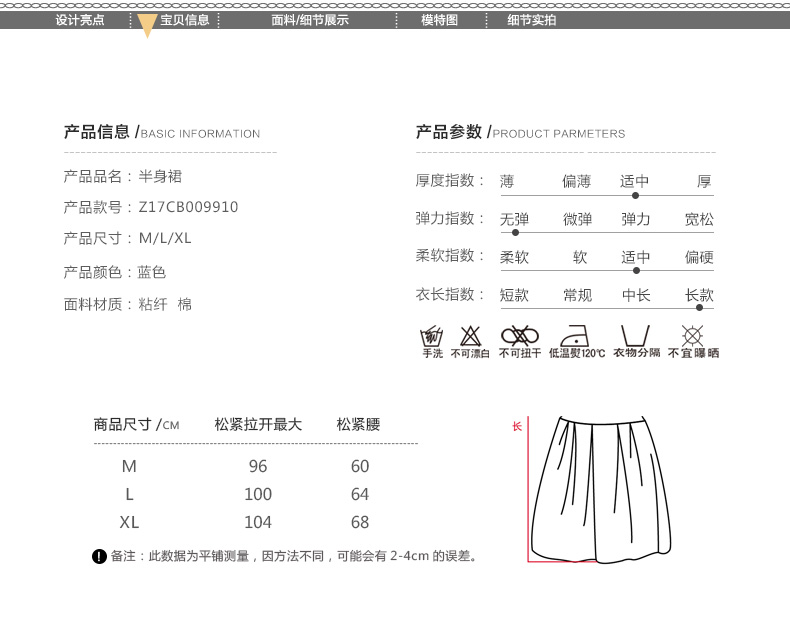Click the value 100 in size table
Viewport: 790px width, 623px height.
tap(258, 495)
